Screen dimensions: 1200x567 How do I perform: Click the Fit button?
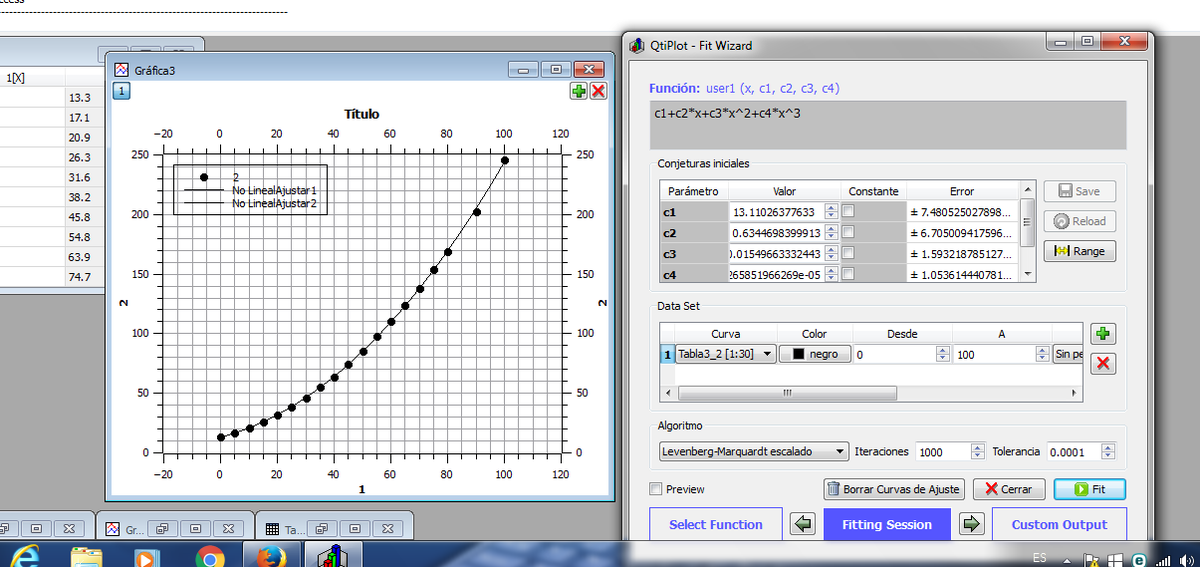1089,489
